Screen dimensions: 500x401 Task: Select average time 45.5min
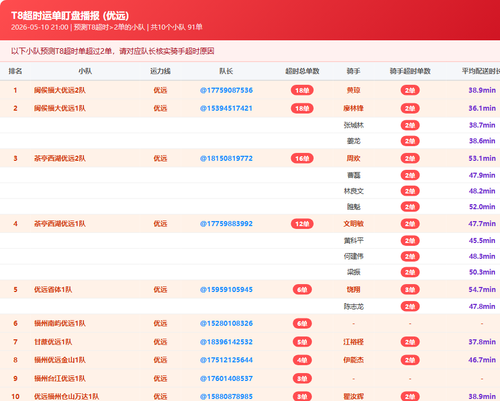pyautogui.click(x=482, y=241)
